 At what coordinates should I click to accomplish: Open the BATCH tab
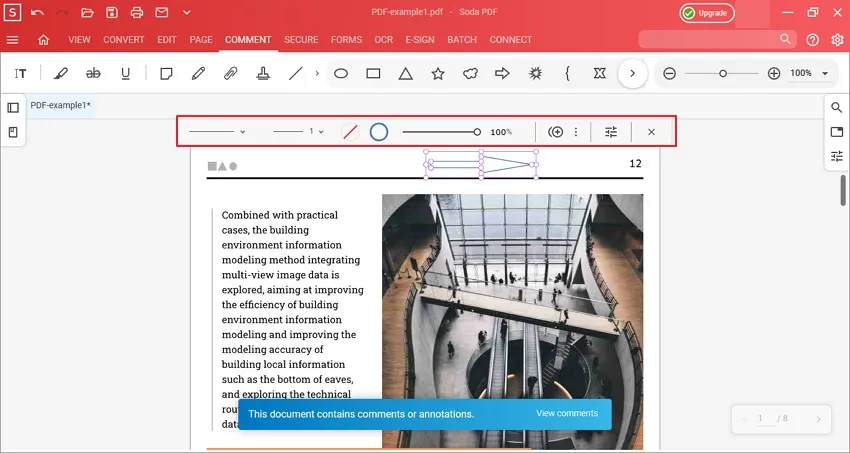pos(462,40)
